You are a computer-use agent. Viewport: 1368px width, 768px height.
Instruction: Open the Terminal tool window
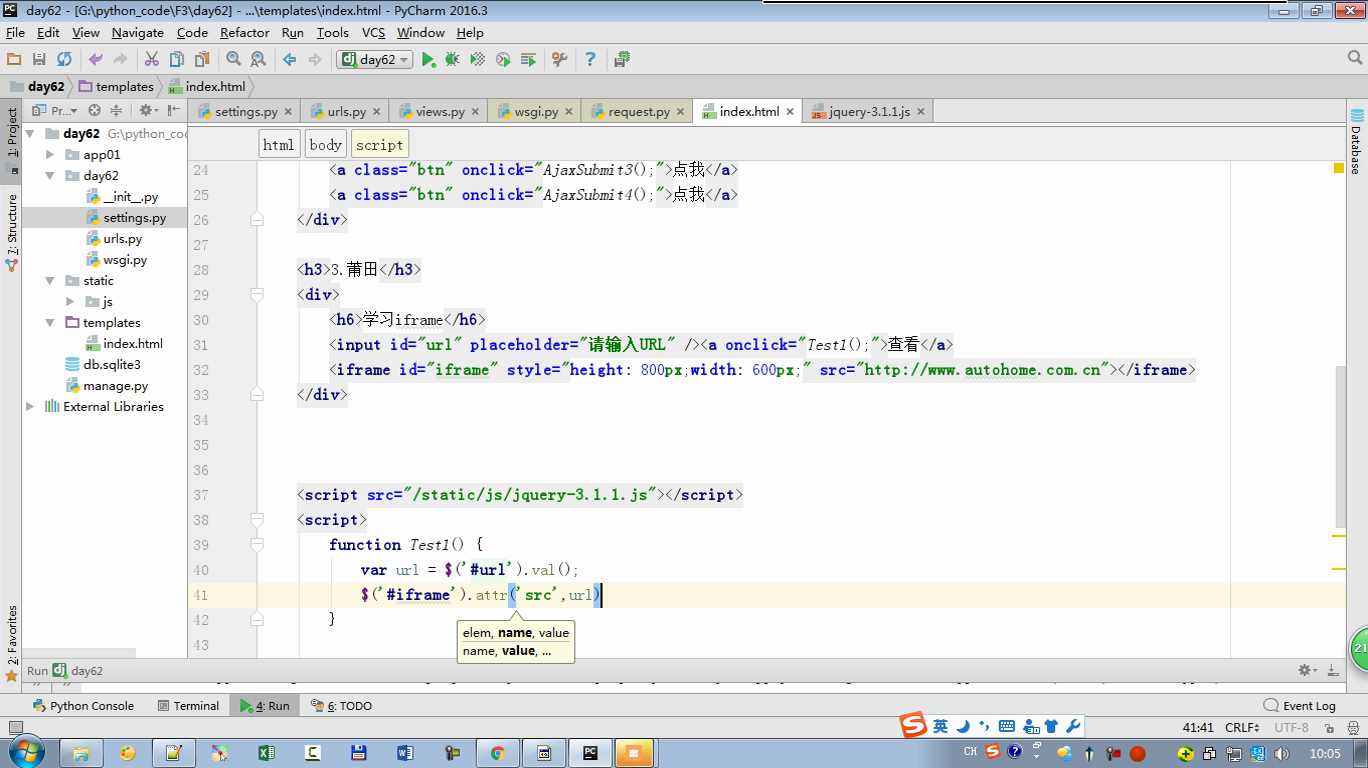[x=189, y=706]
